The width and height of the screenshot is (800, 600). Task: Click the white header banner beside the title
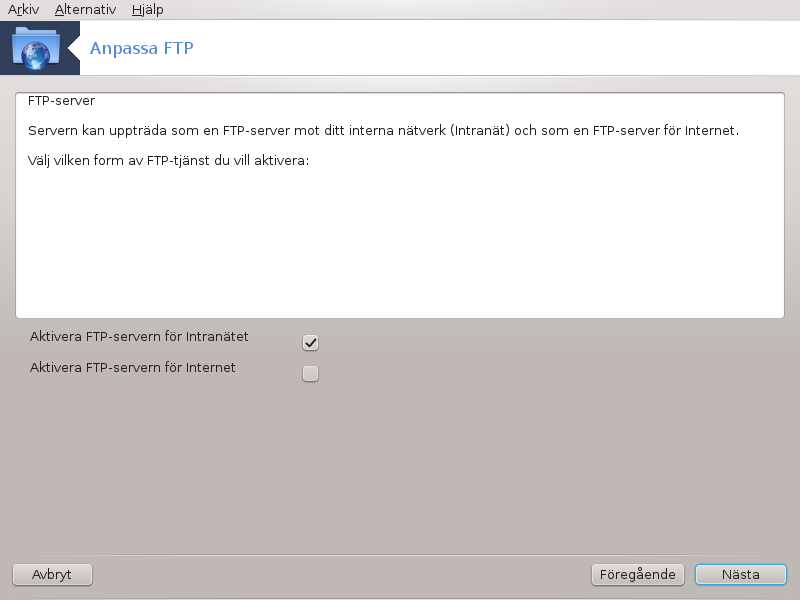(495, 48)
